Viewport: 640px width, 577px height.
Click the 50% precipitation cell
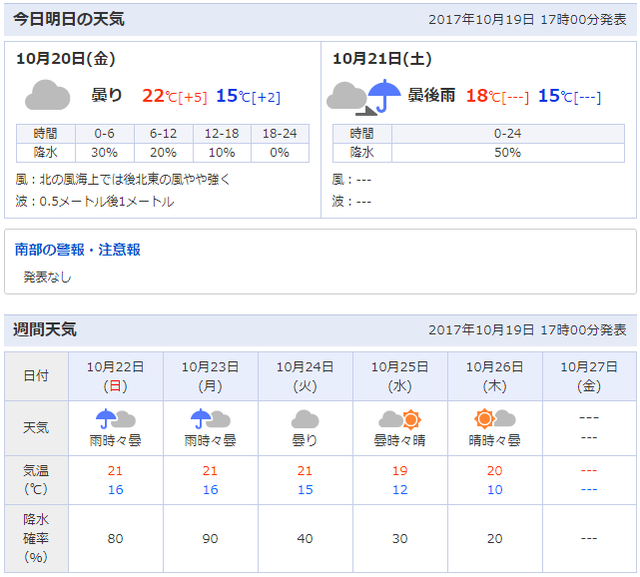click(508, 153)
